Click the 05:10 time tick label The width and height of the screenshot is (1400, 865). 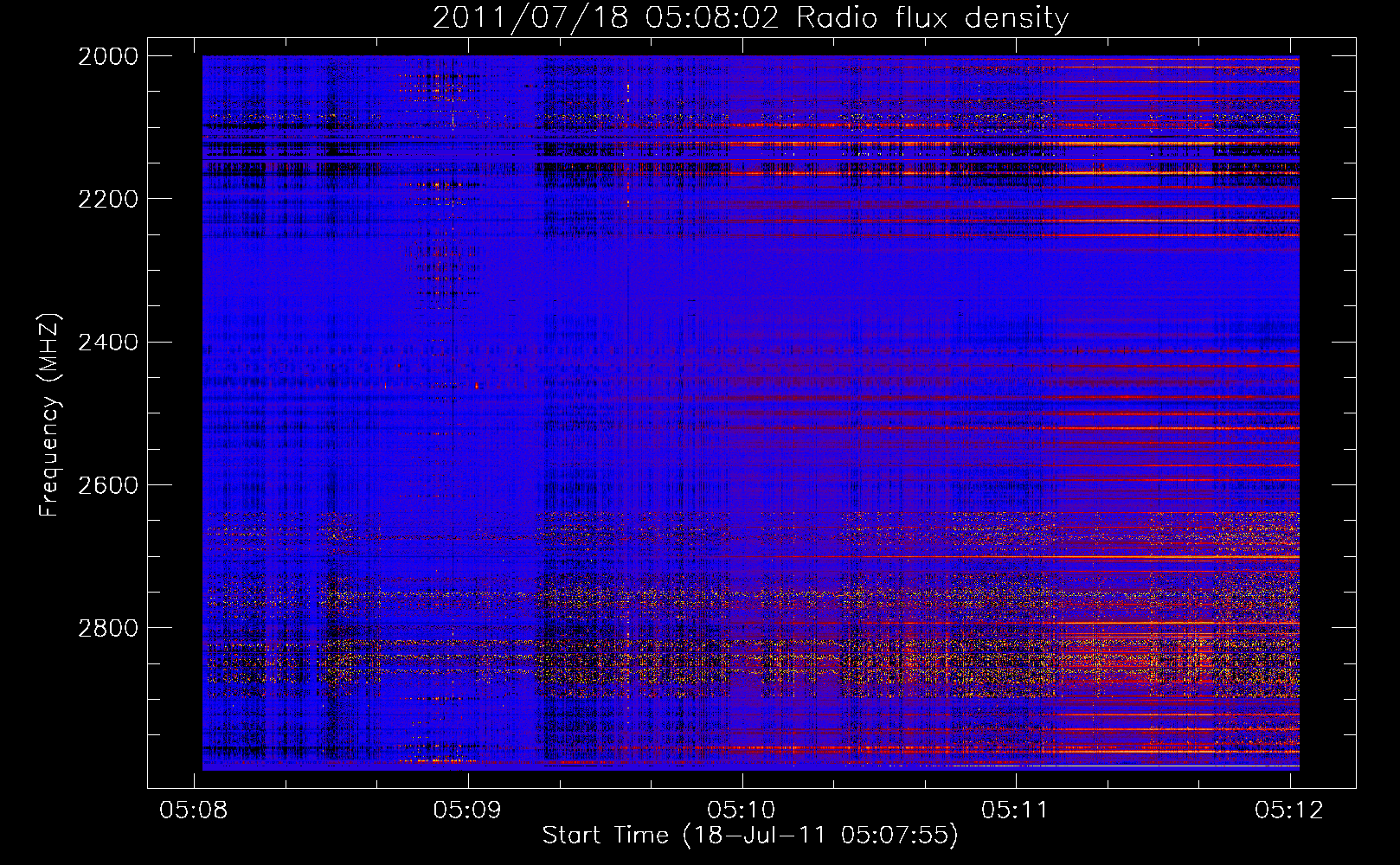tap(742, 810)
